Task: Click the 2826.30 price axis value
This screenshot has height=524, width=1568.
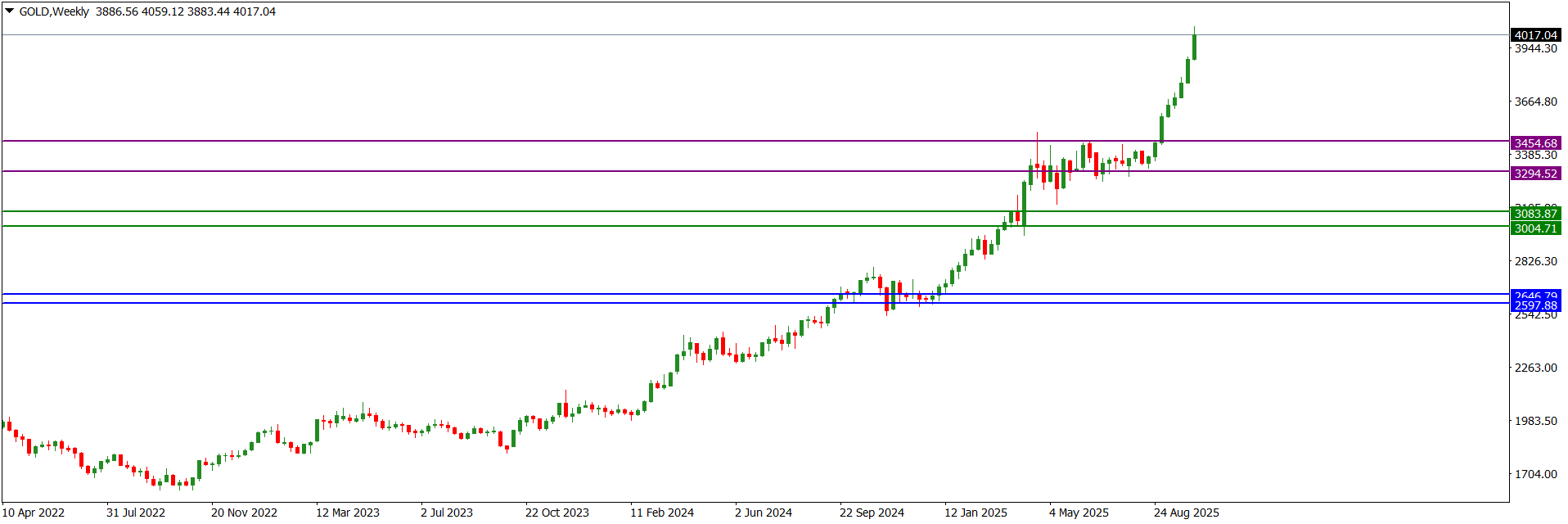Action: [x=1536, y=261]
